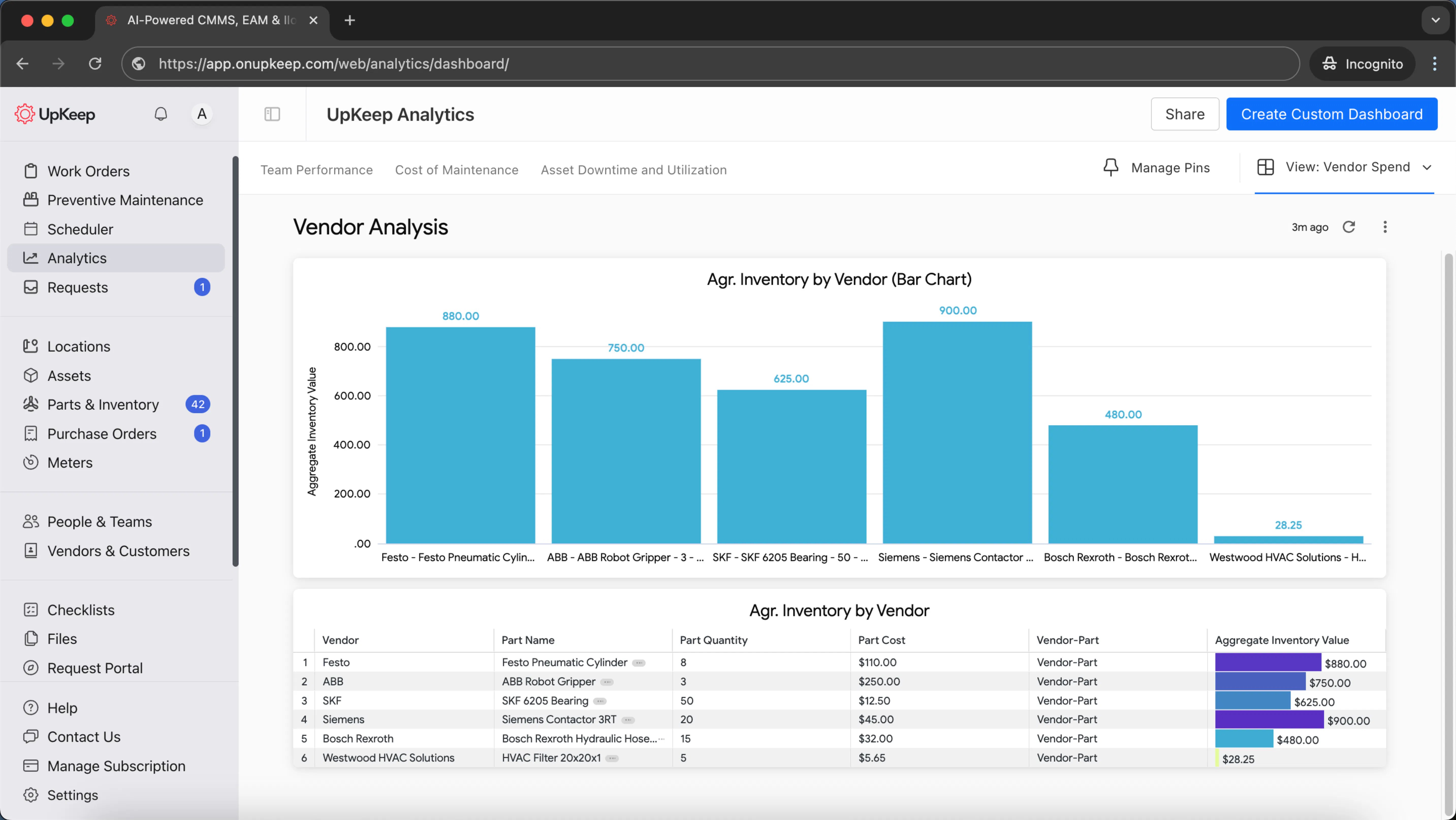Screen dimensions: 1456x820
Task: Click the user avatar A icon
Action: tap(202, 114)
